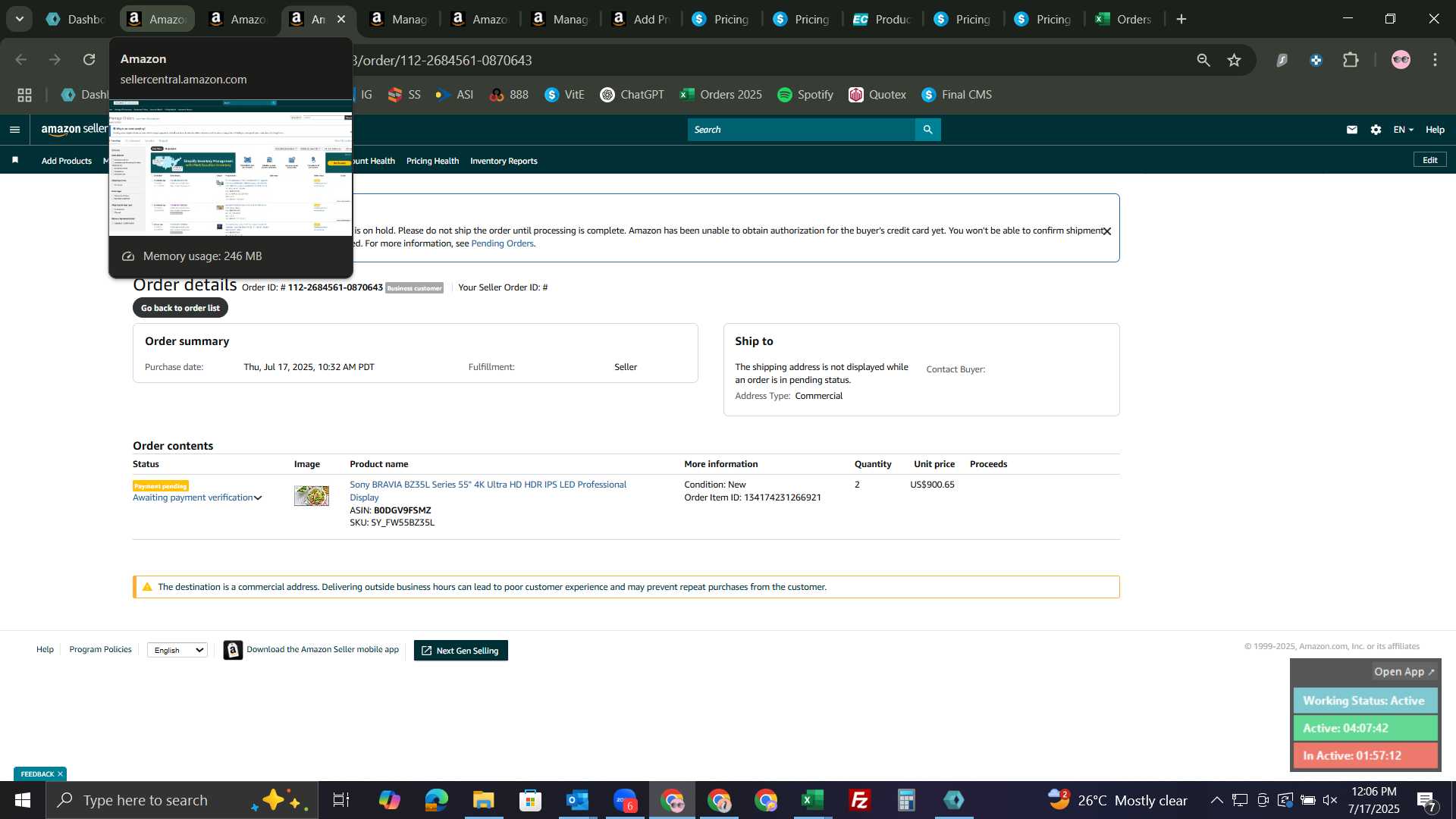Screen dimensions: 1456x819
Task: Open the Pending Orders link
Action: [x=502, y=243]
